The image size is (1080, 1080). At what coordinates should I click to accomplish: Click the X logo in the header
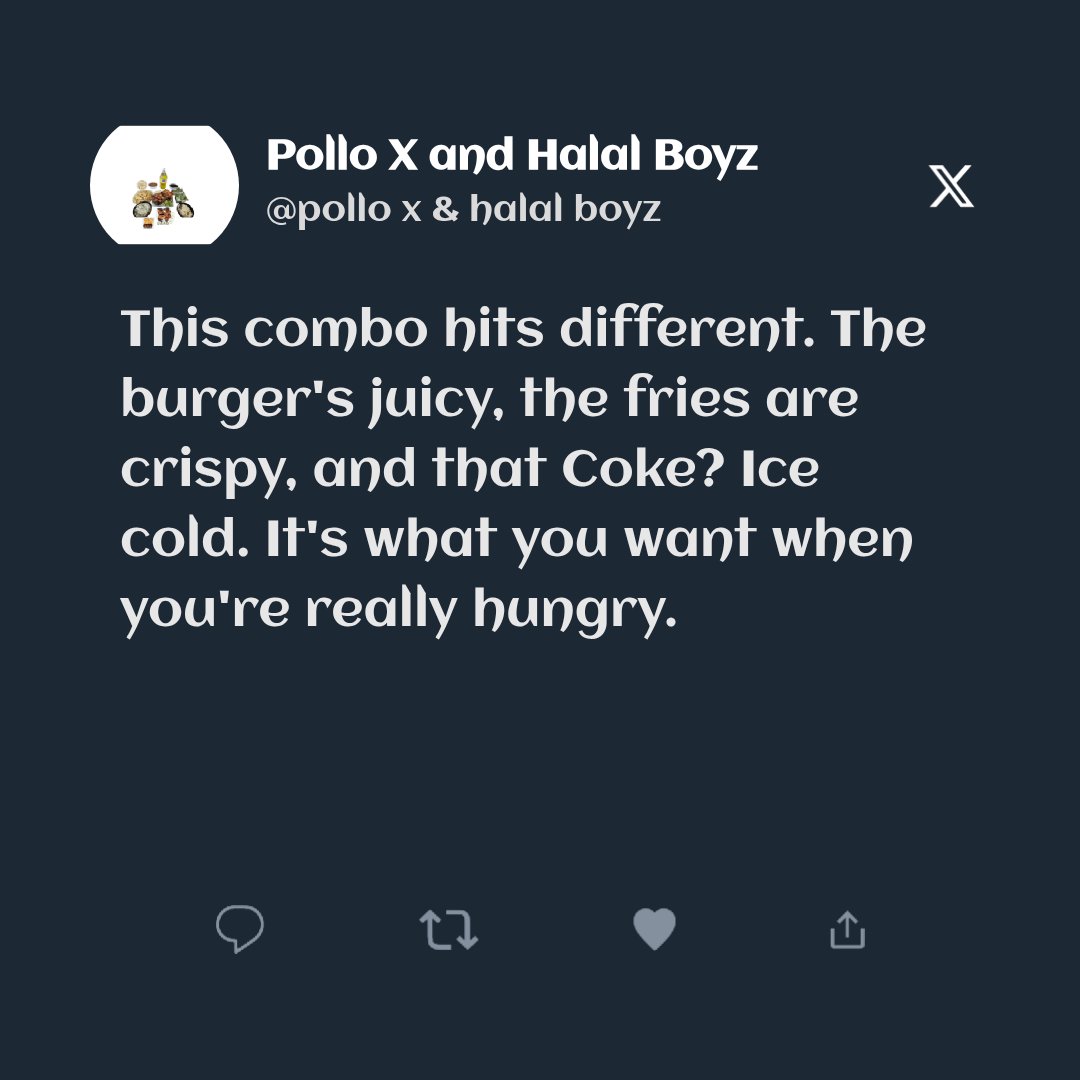pyautogui.click(x=951, y=186)
